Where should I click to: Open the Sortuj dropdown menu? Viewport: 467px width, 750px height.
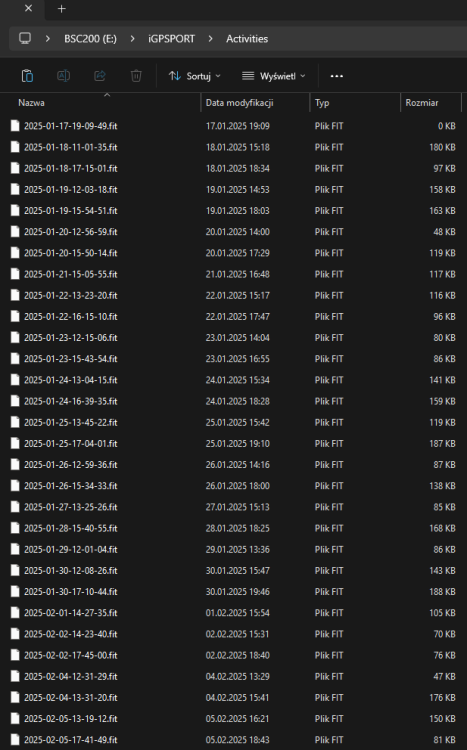[x=195, y=76]
